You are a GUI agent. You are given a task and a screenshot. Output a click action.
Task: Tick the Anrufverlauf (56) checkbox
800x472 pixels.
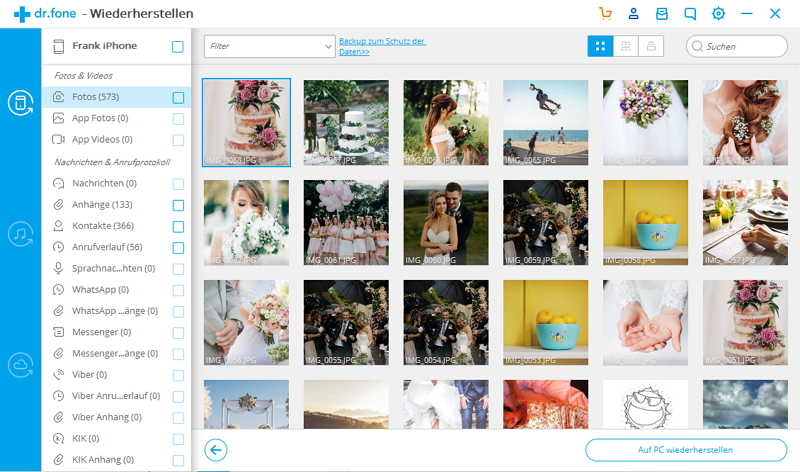(178, 248)
